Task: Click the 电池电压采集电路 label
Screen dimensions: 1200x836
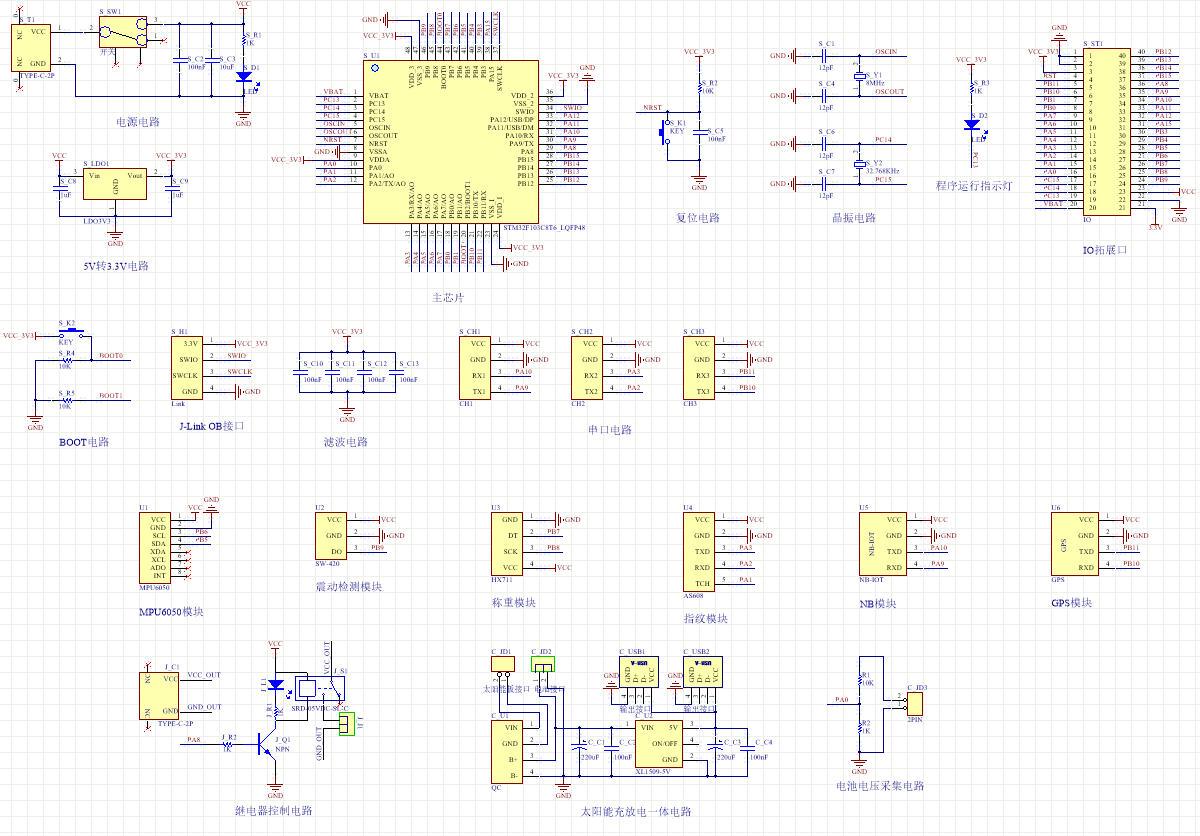Action: 880,787
